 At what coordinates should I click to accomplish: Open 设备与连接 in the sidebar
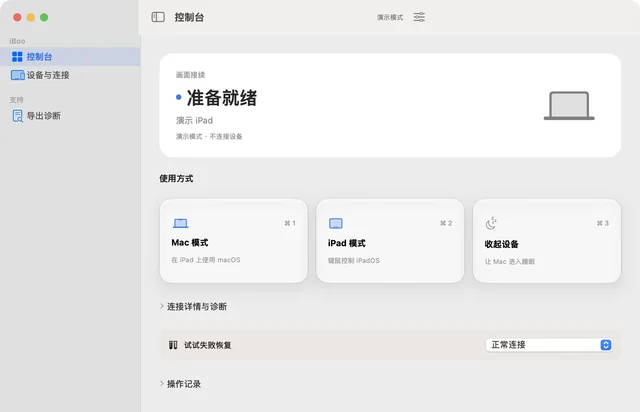70,75
